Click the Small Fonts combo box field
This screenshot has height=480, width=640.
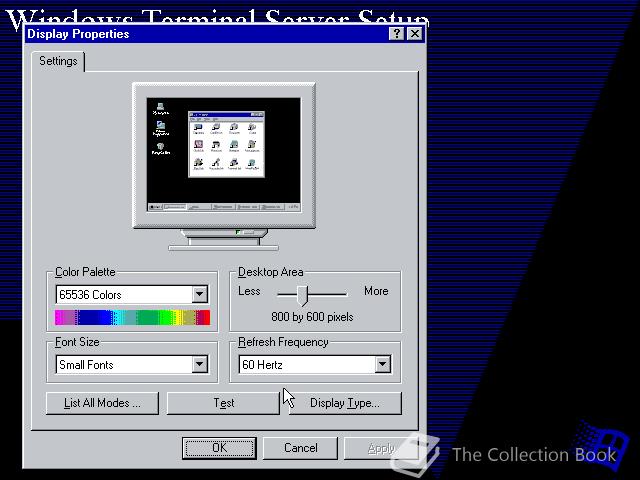click(x=131, y=364)
